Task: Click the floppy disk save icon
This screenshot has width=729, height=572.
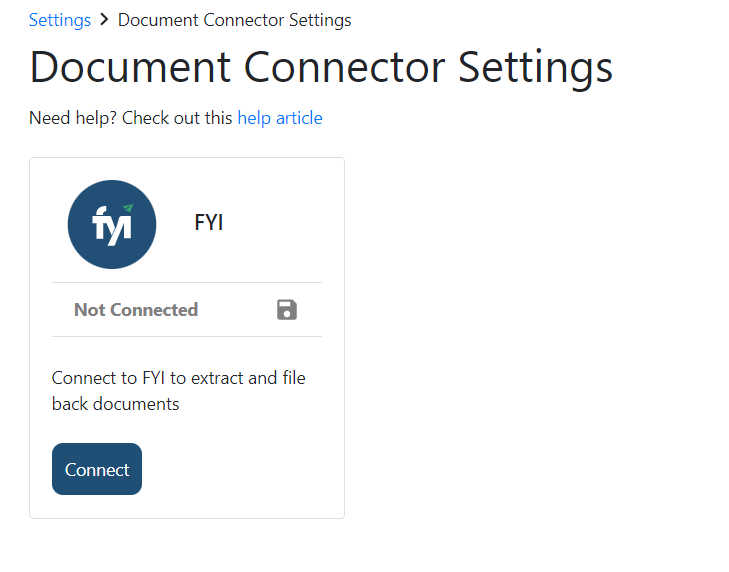Action: [287, 310]
